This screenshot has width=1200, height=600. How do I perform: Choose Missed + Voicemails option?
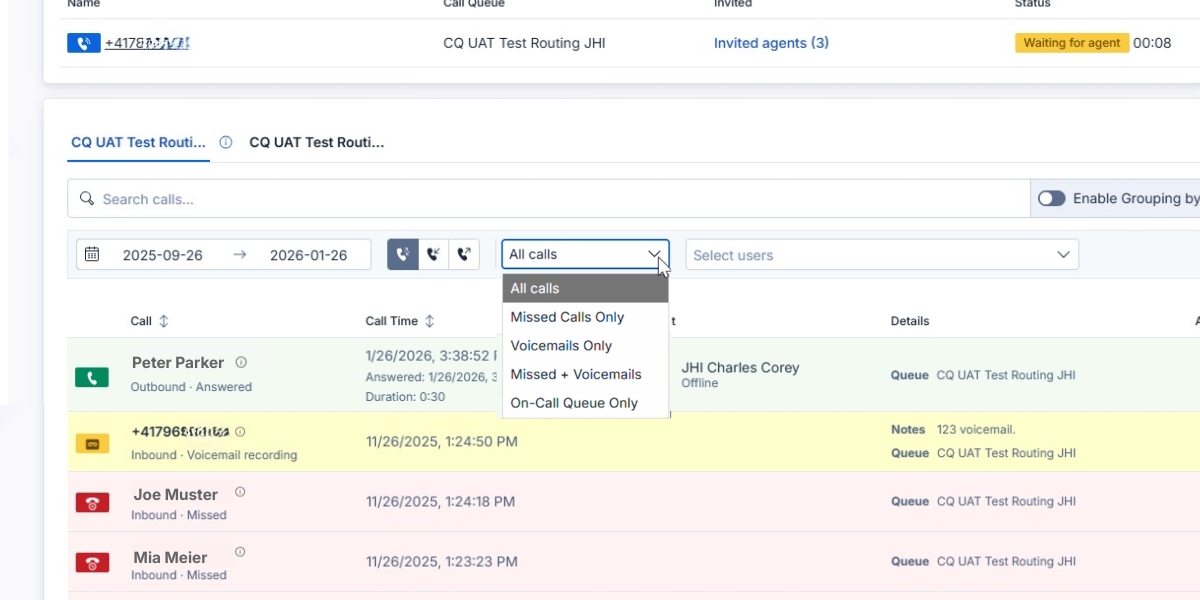tap(585, 374)
